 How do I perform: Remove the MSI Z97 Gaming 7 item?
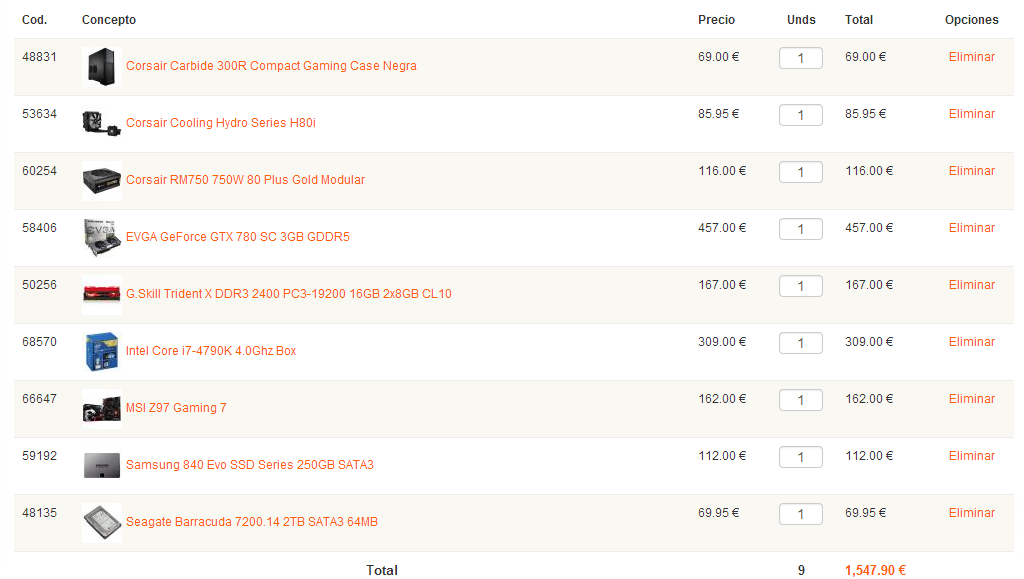click(x=971, y=399)
